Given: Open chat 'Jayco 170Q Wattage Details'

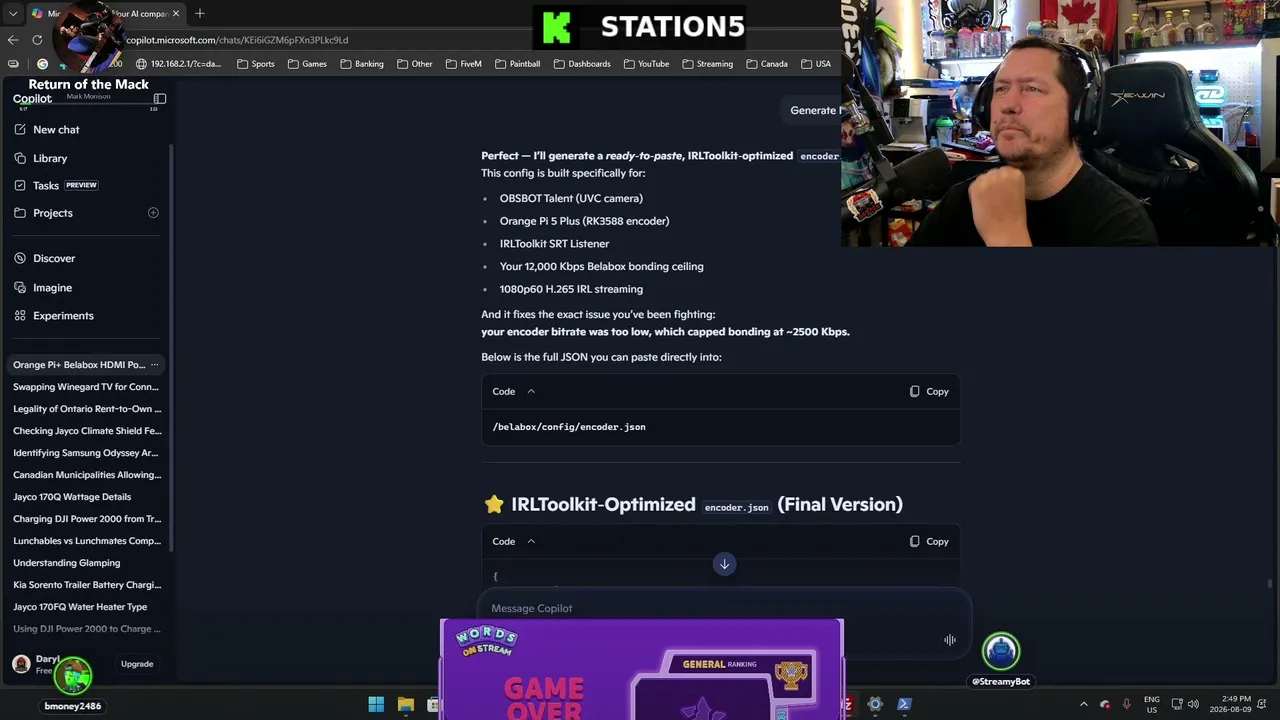Looking at the screenshot, I should (x=72, y=497).
